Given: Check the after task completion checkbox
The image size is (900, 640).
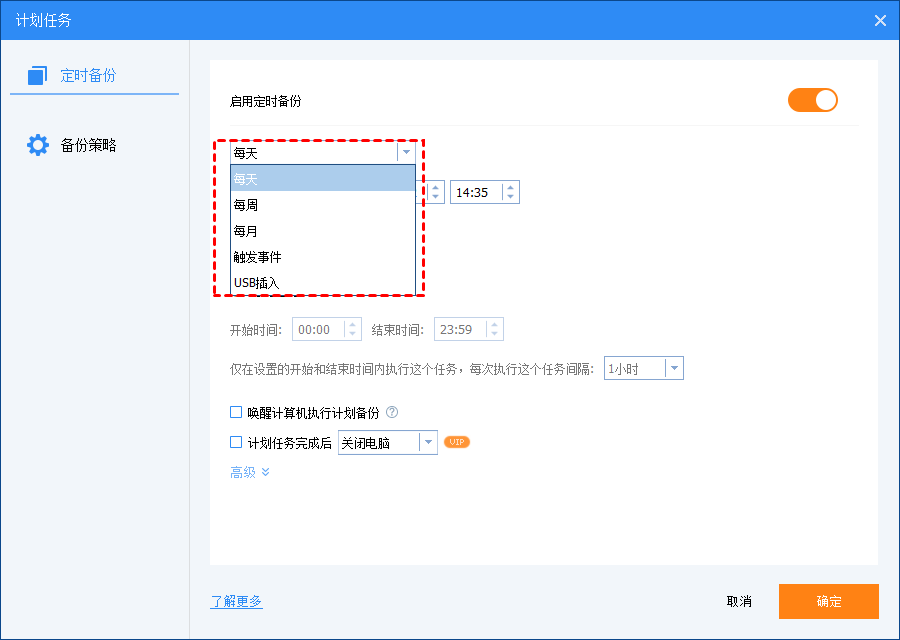Looking at the screenshot, I should pos(236,442).
